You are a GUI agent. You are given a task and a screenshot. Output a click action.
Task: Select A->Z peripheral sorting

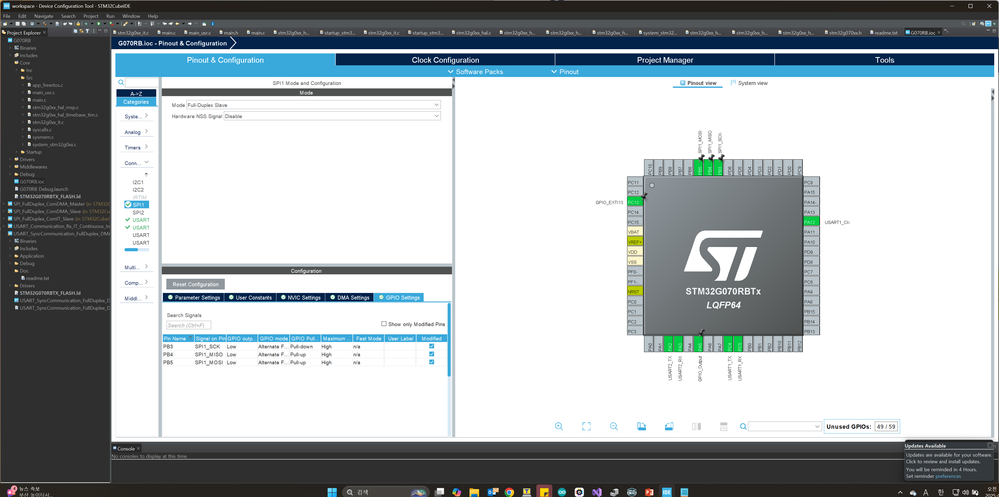(x=136, y=93)
